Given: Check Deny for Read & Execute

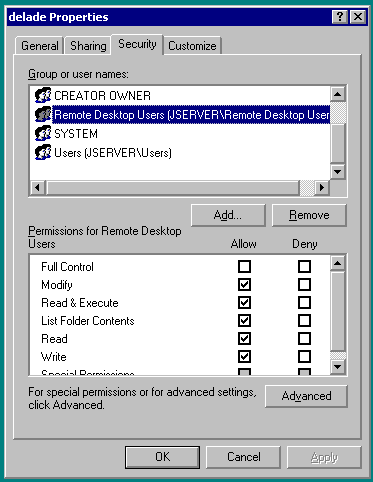Looking at the screenshot, I should (304, 303).
